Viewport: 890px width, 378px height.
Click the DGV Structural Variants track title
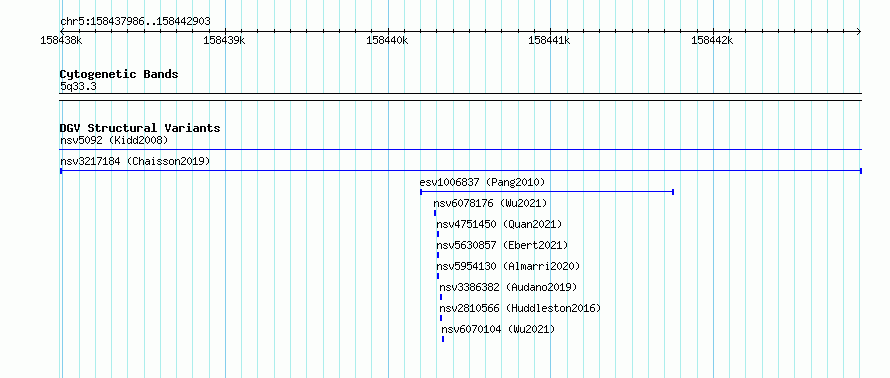point(140,128)
